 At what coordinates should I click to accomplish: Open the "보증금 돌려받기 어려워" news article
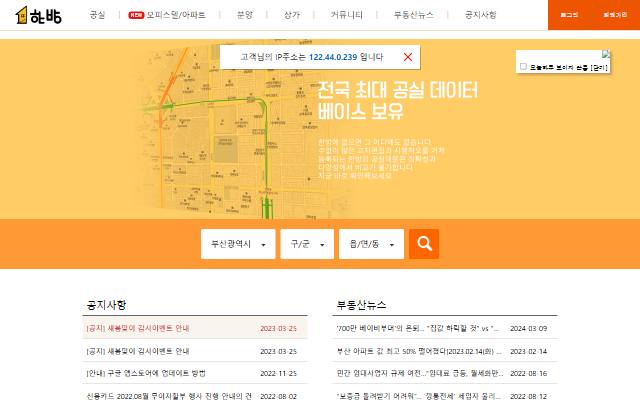[x=418, y=396]
